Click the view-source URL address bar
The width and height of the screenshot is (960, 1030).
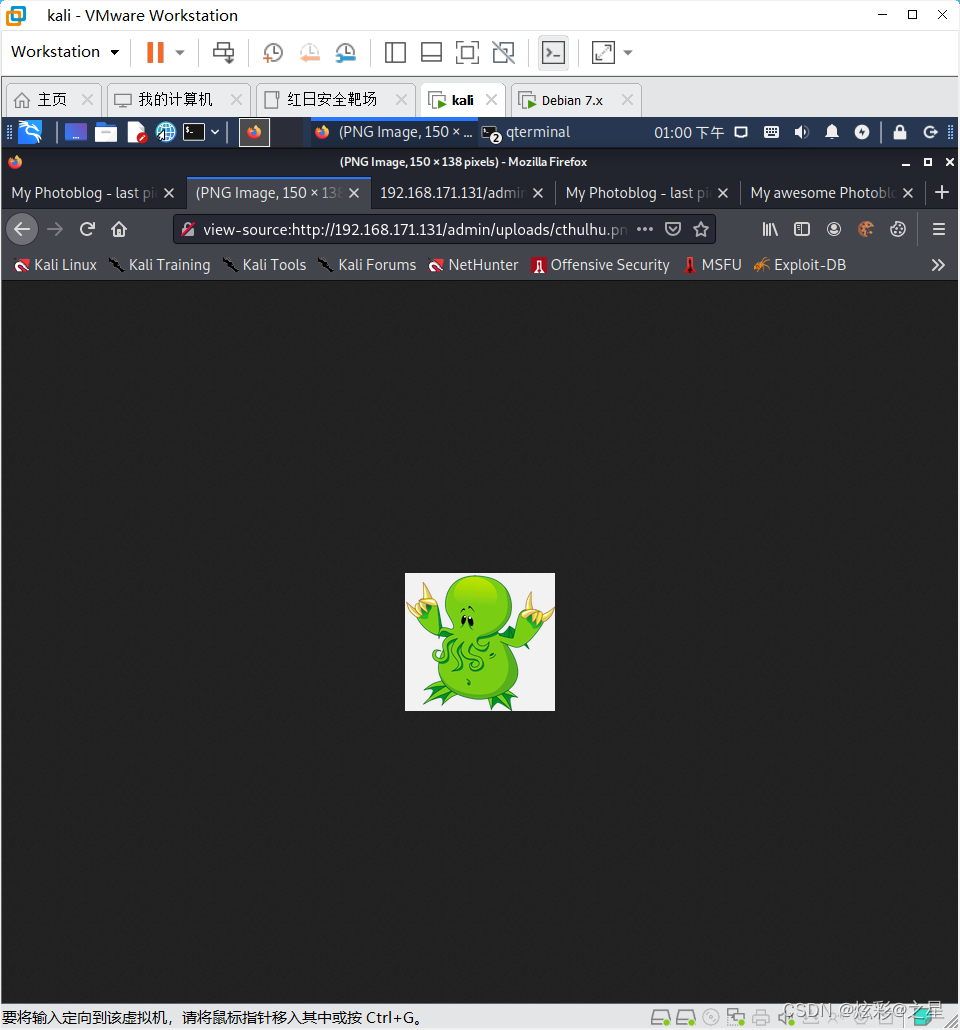(414, 229)
